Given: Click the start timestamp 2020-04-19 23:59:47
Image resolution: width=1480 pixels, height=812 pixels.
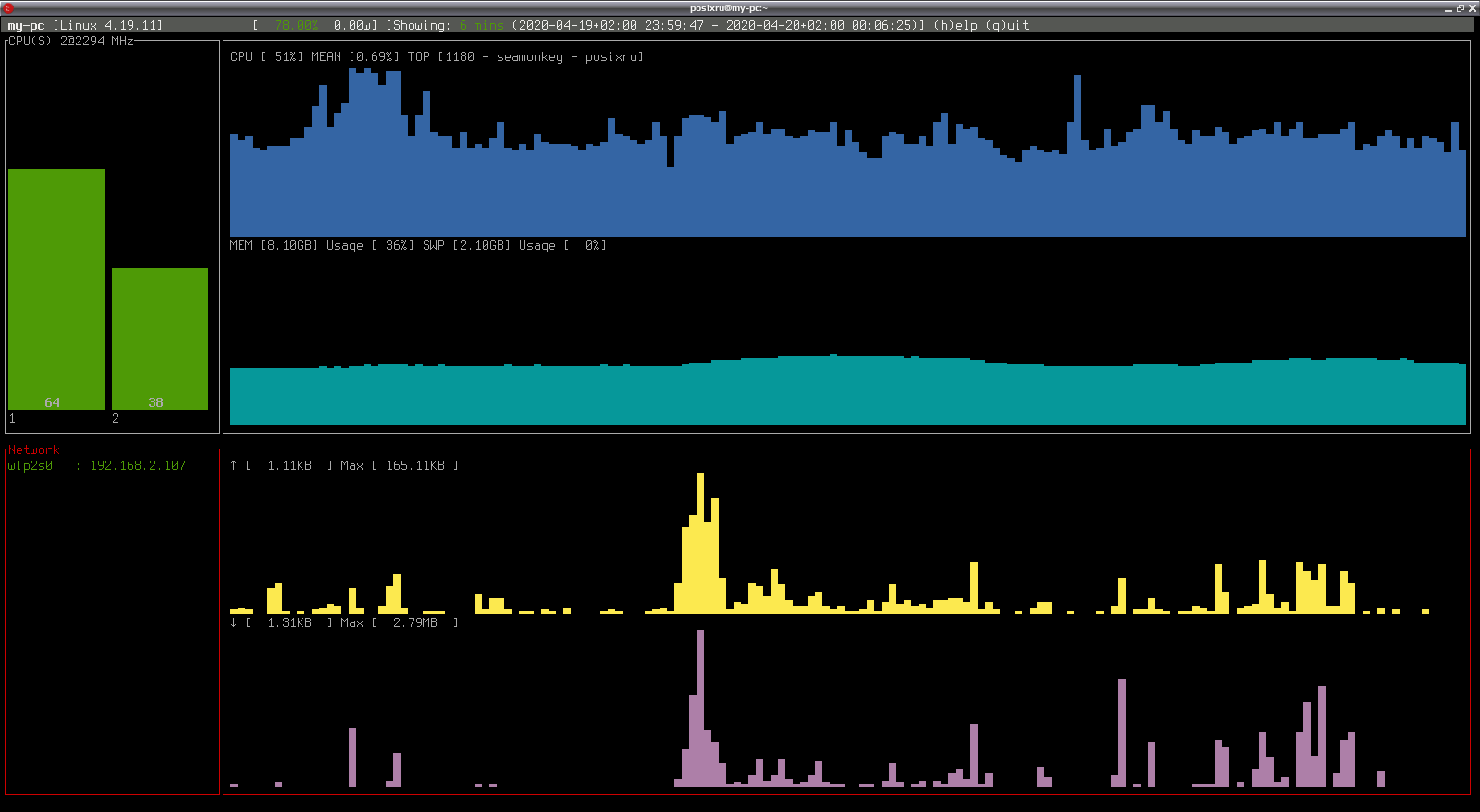Looking at the screenshot, I should (608, 25).
